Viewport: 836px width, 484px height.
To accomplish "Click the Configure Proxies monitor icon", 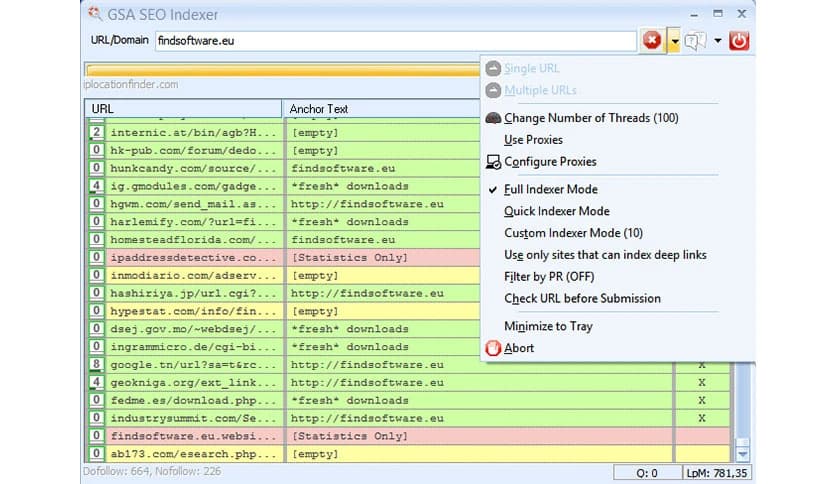I will click(x=493, y=162).
